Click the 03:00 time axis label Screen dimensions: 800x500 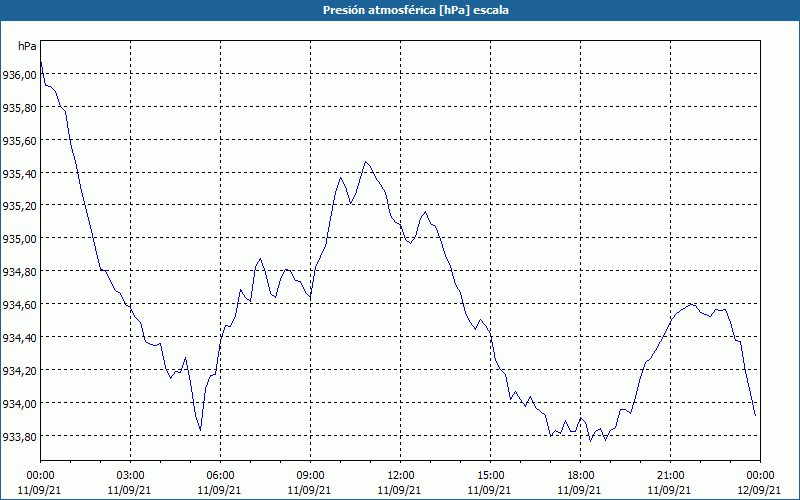(x=131, y=476)
